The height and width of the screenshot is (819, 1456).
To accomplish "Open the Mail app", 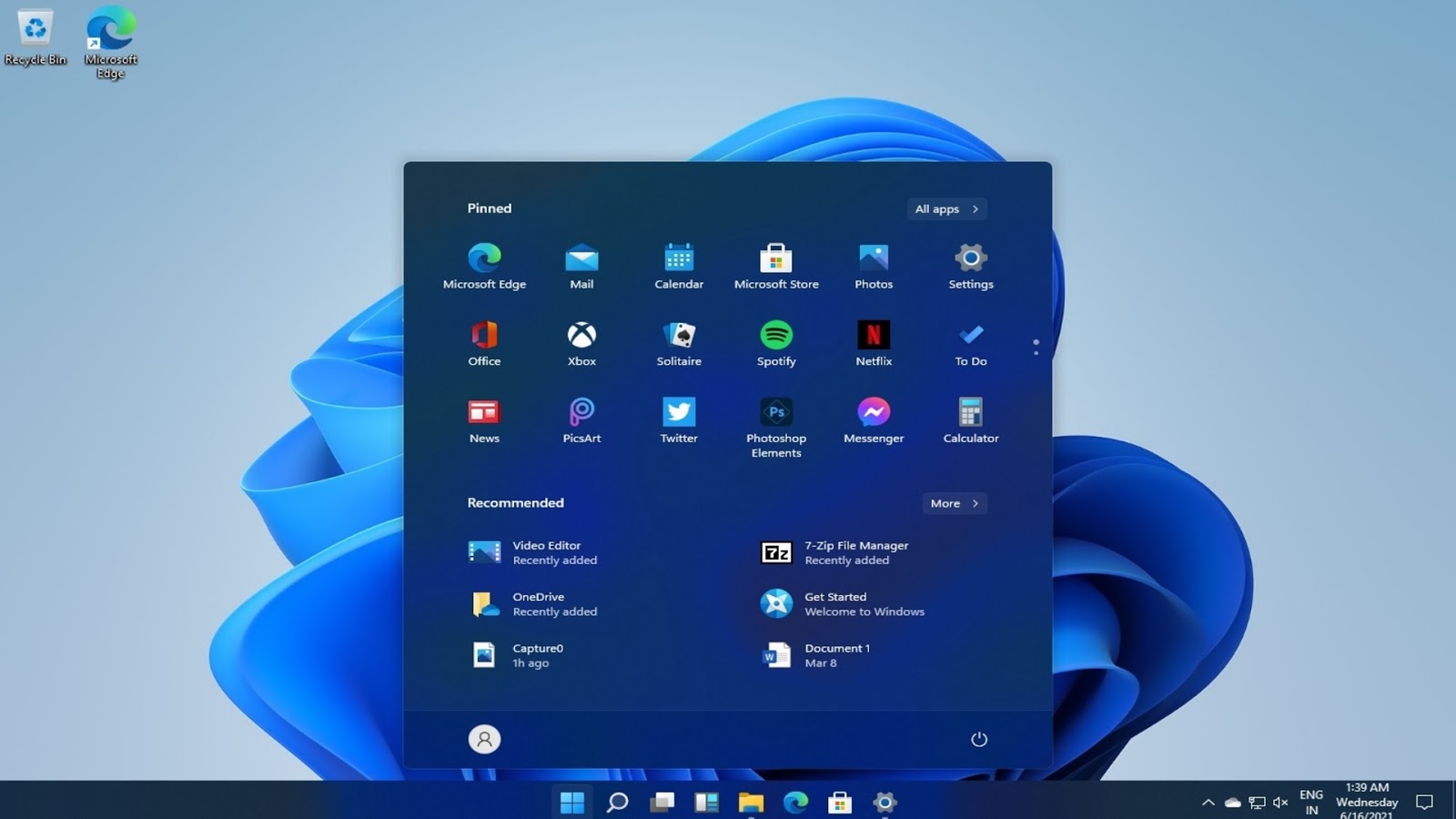I will [581, 259].
